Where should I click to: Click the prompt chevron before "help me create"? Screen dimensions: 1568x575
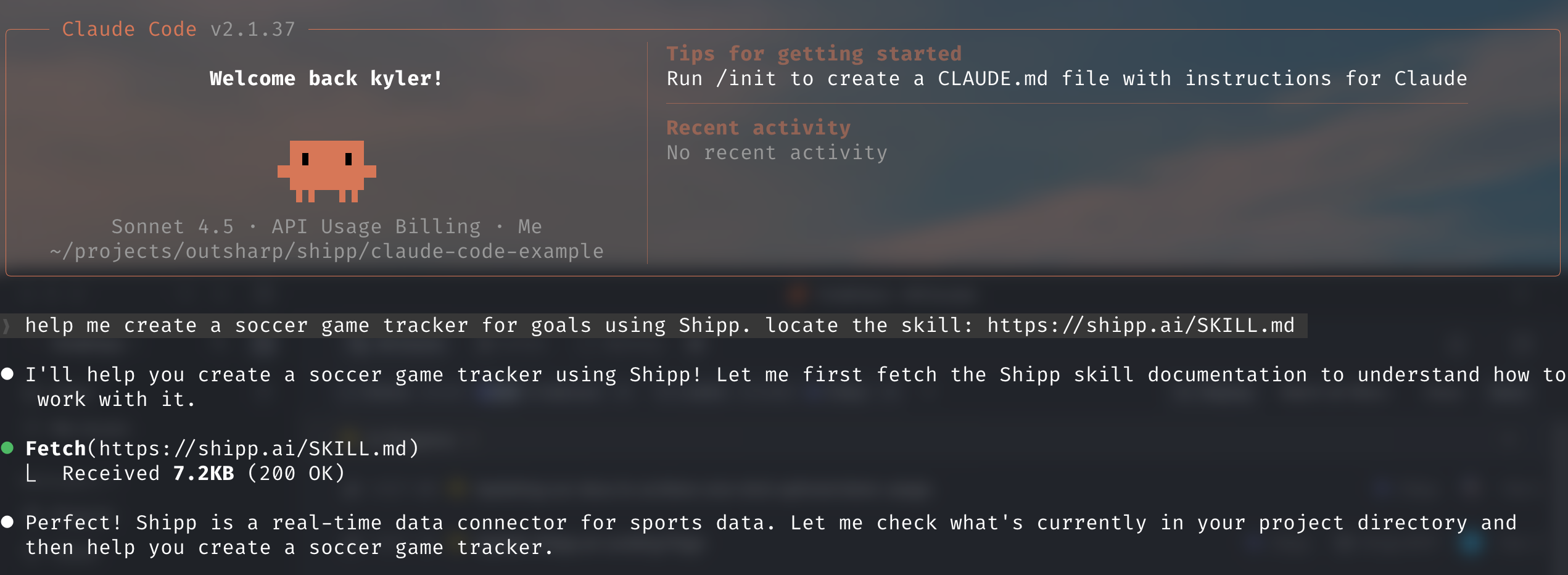point(7,326)
